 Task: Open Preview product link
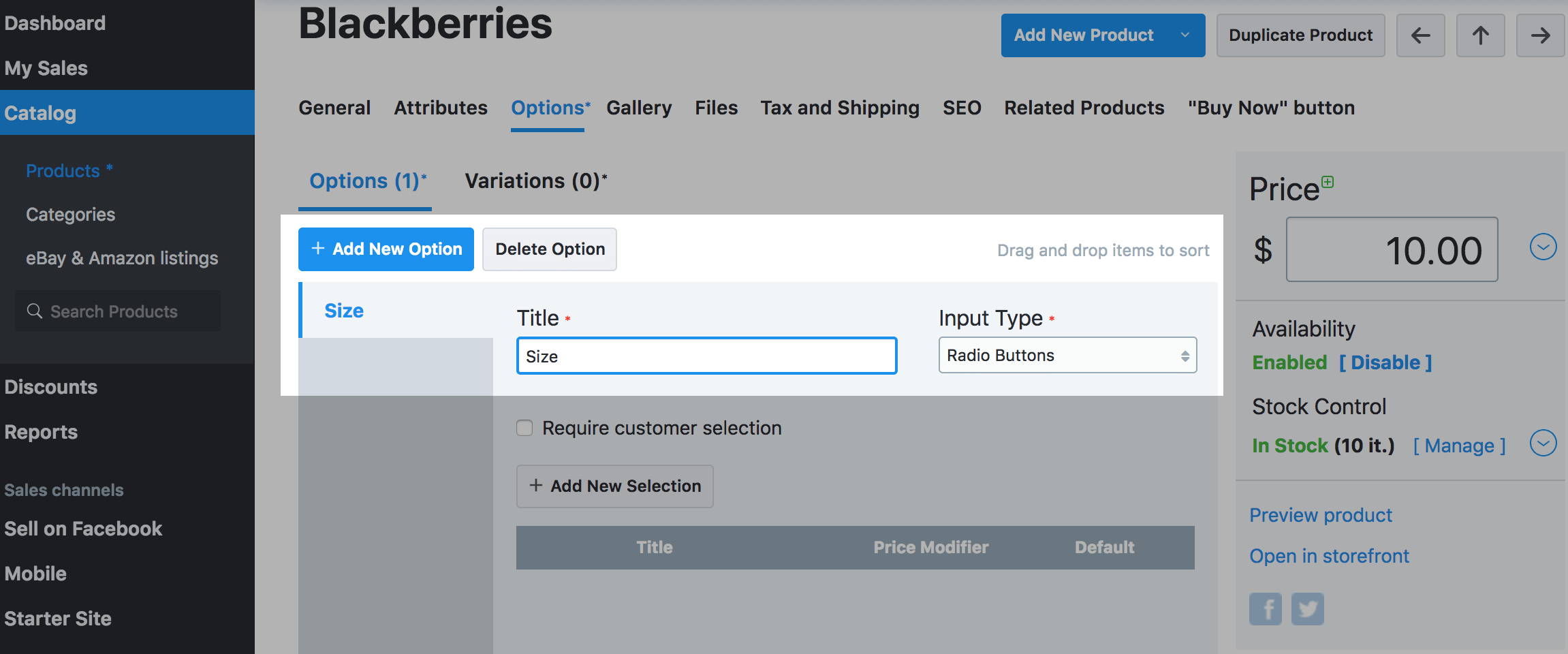tap(1321, 515)
